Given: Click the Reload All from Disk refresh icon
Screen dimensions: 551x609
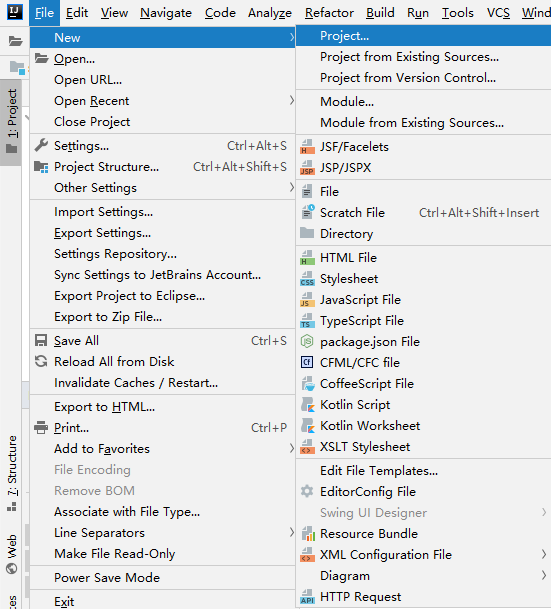Looking at the screenshot, I should pos(41,362).
